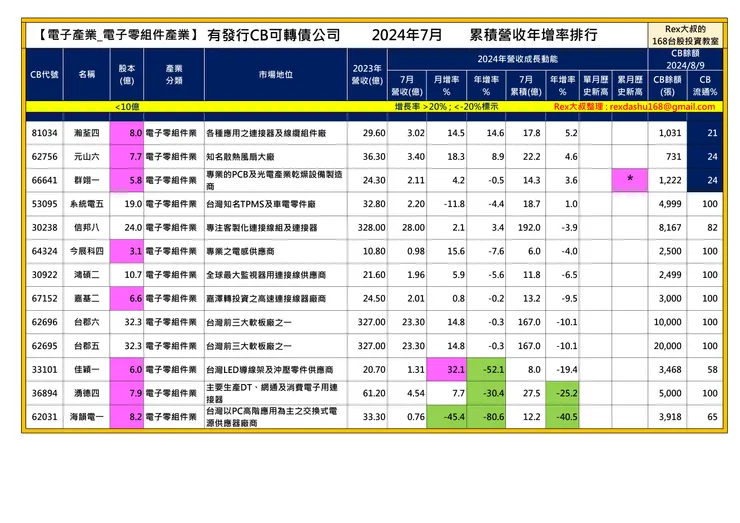Click the name cell 佳穎一
The image size is (740, 523).
[87, 370]
